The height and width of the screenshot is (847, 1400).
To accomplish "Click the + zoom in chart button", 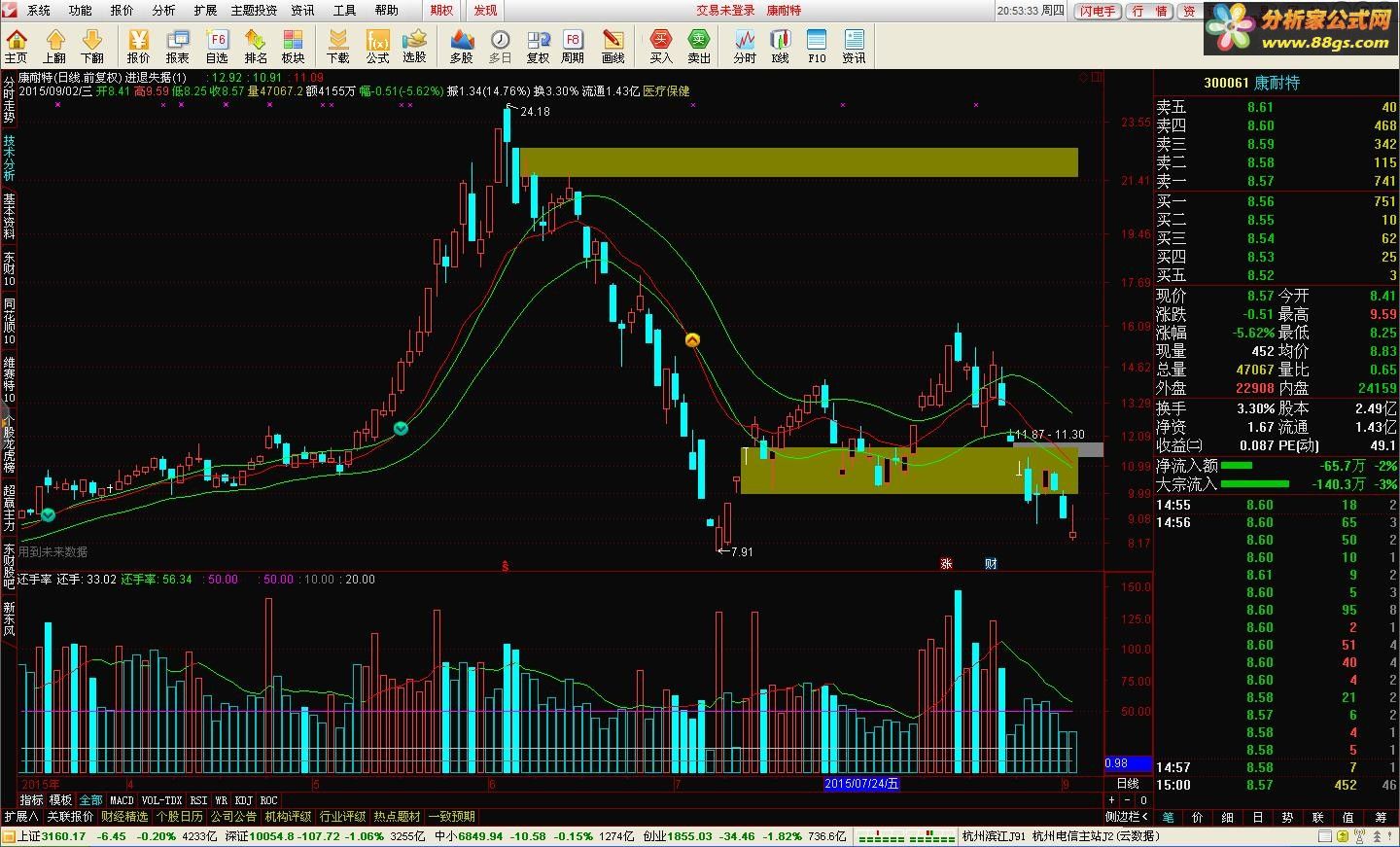I will 1112,800.
